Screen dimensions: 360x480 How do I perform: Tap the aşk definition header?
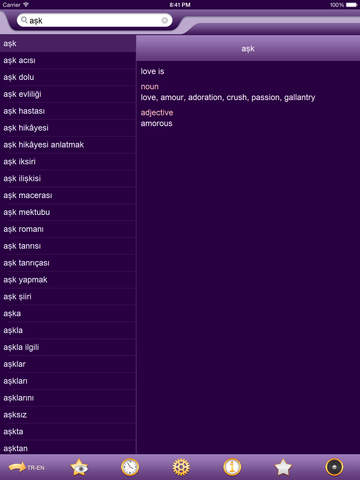pyautogui.click(x=248, y=49)
